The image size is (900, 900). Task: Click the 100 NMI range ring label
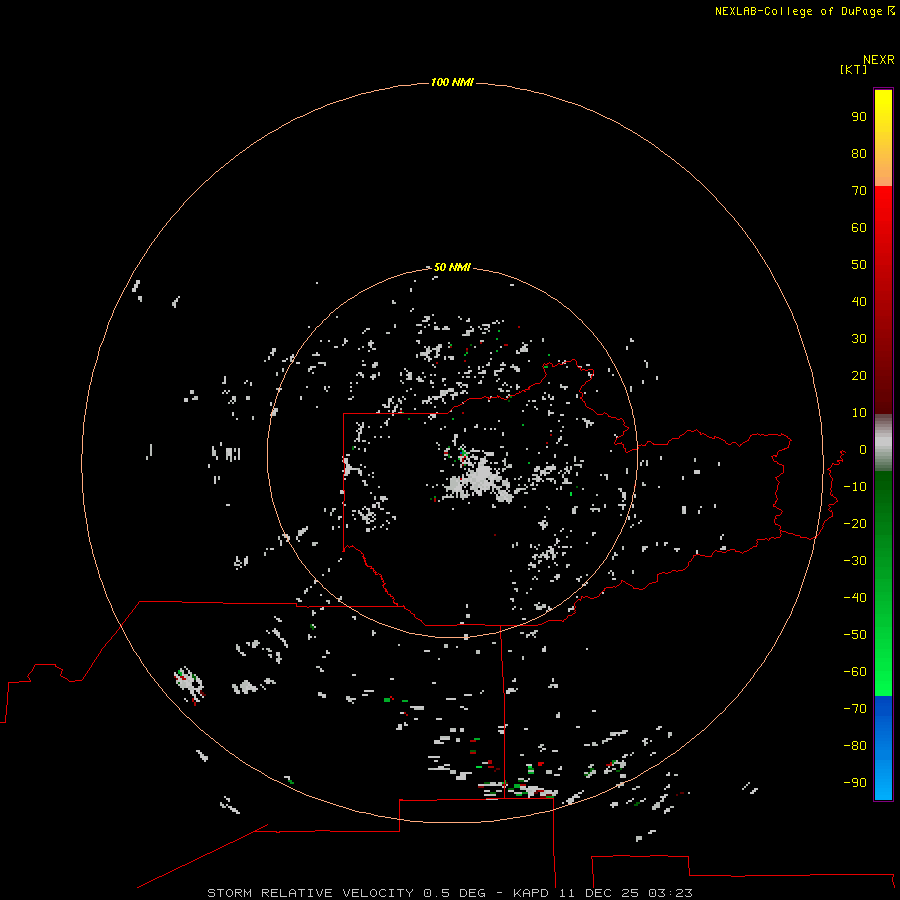(452, 82)
